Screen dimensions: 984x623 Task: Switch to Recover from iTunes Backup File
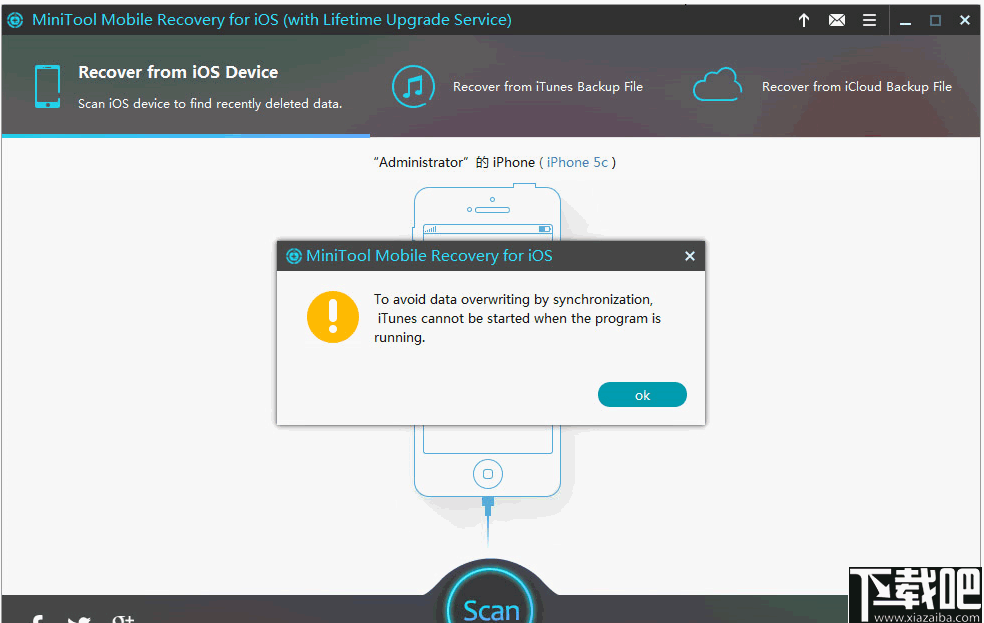(547, 86)
